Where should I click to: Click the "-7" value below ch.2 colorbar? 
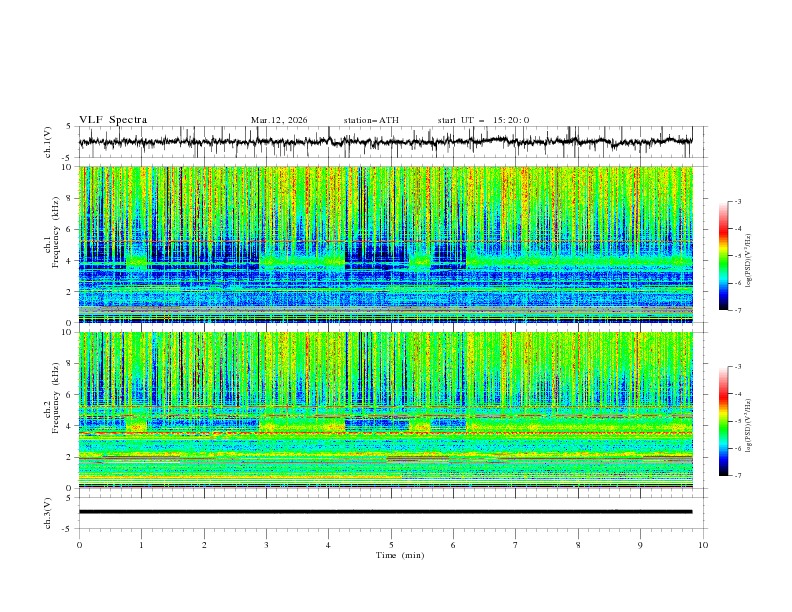click(738, 476)
